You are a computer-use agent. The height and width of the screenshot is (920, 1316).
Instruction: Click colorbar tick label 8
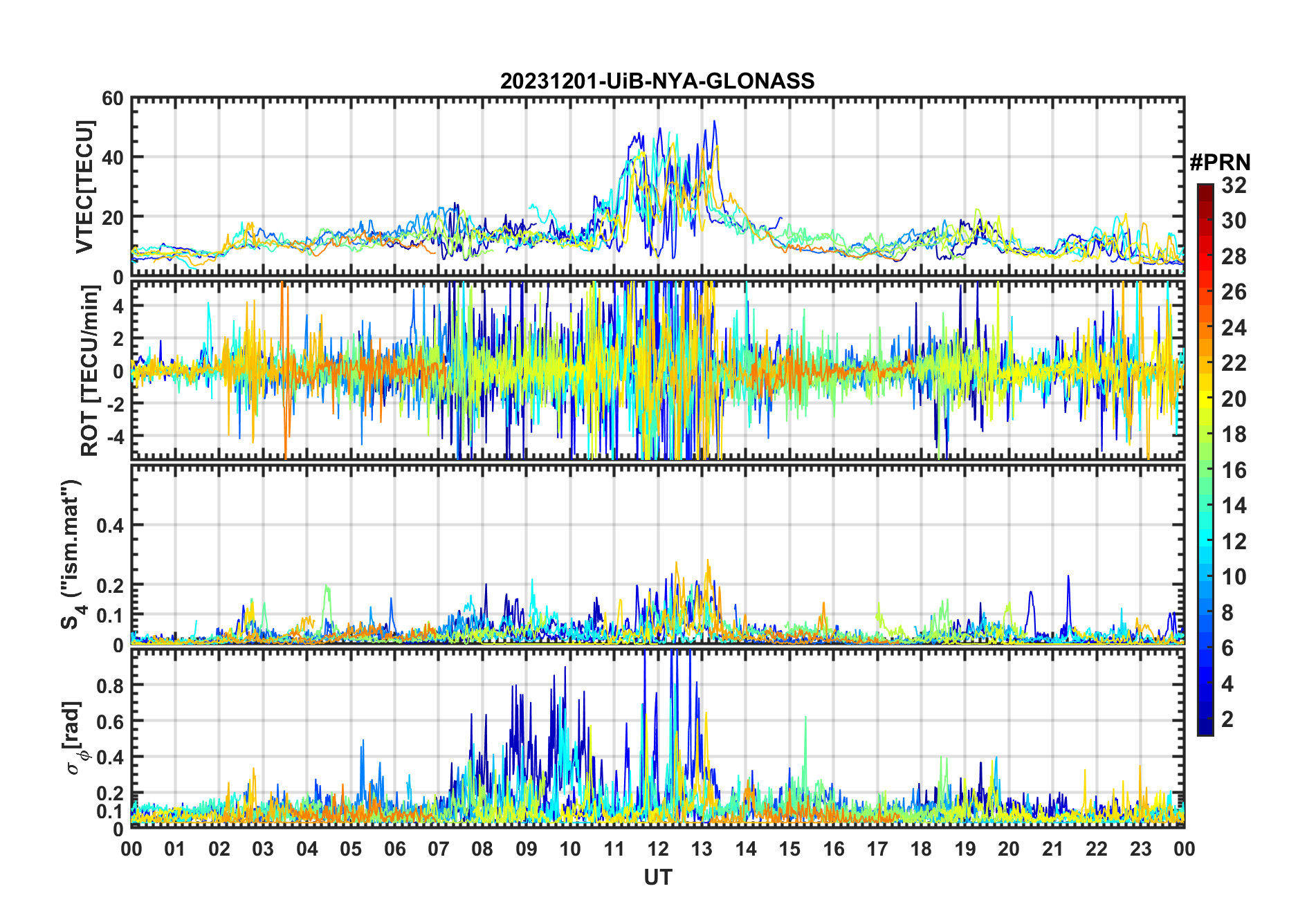point(1227,612)
